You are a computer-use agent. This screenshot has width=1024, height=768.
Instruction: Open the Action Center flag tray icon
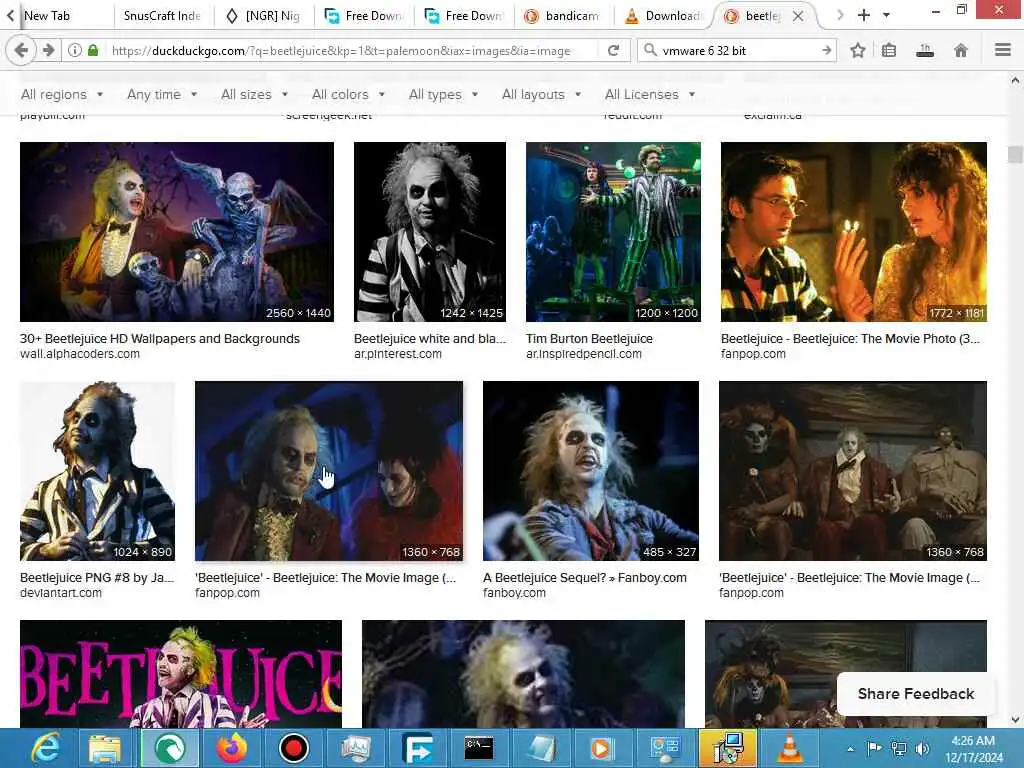874,748
